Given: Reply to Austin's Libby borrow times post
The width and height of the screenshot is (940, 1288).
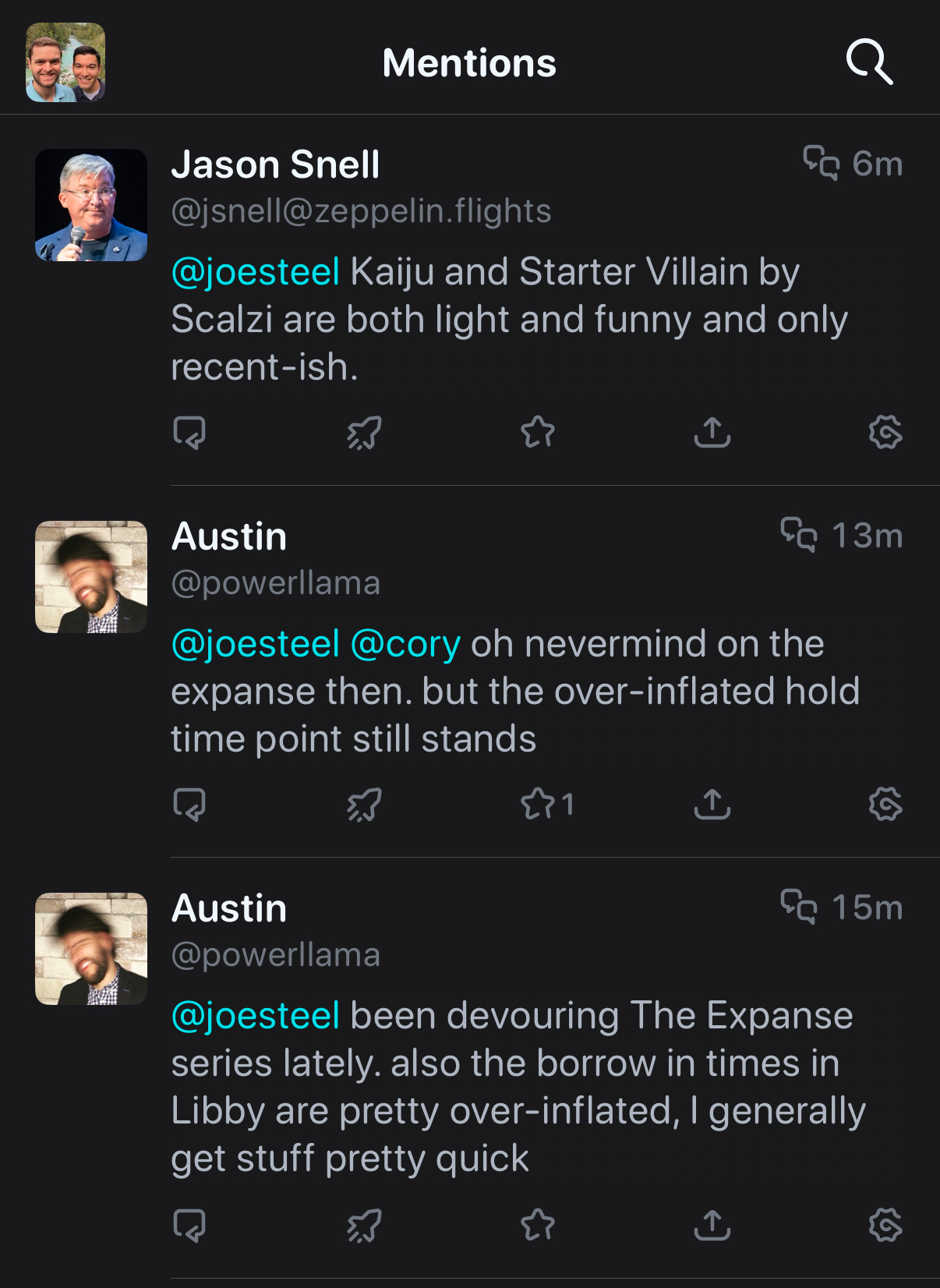Looking at the screenshot, I should tap(189, 1226).
